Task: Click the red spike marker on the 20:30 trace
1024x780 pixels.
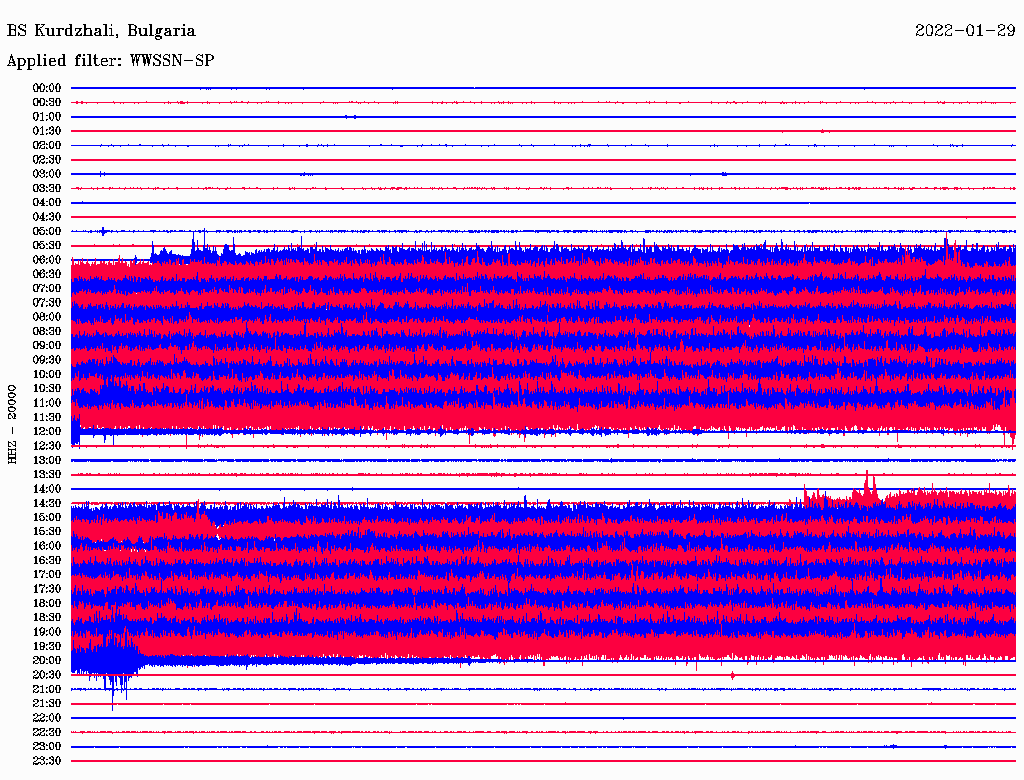Action: point(732,675)
